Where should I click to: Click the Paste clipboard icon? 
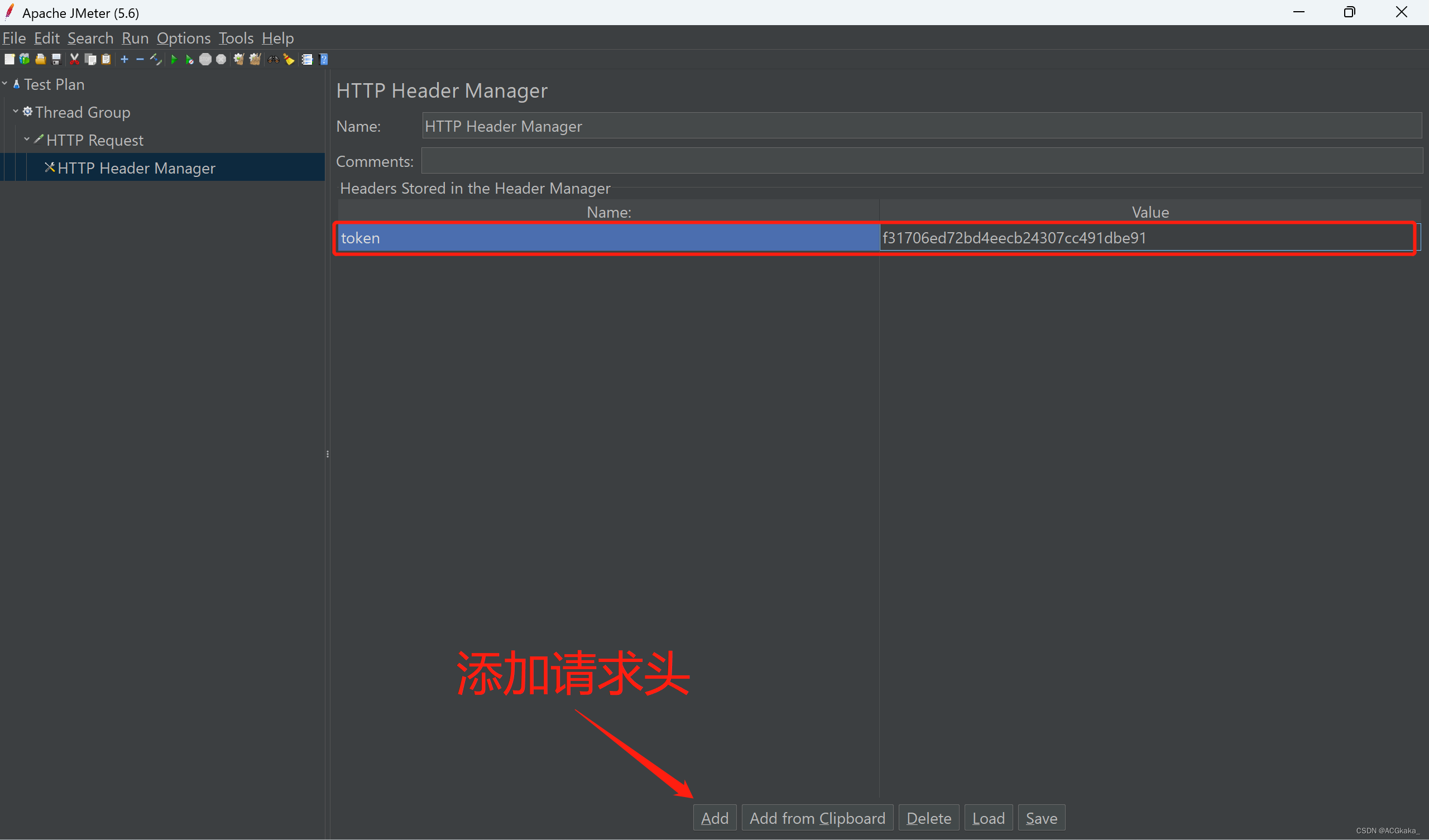[x=106, y=60]
